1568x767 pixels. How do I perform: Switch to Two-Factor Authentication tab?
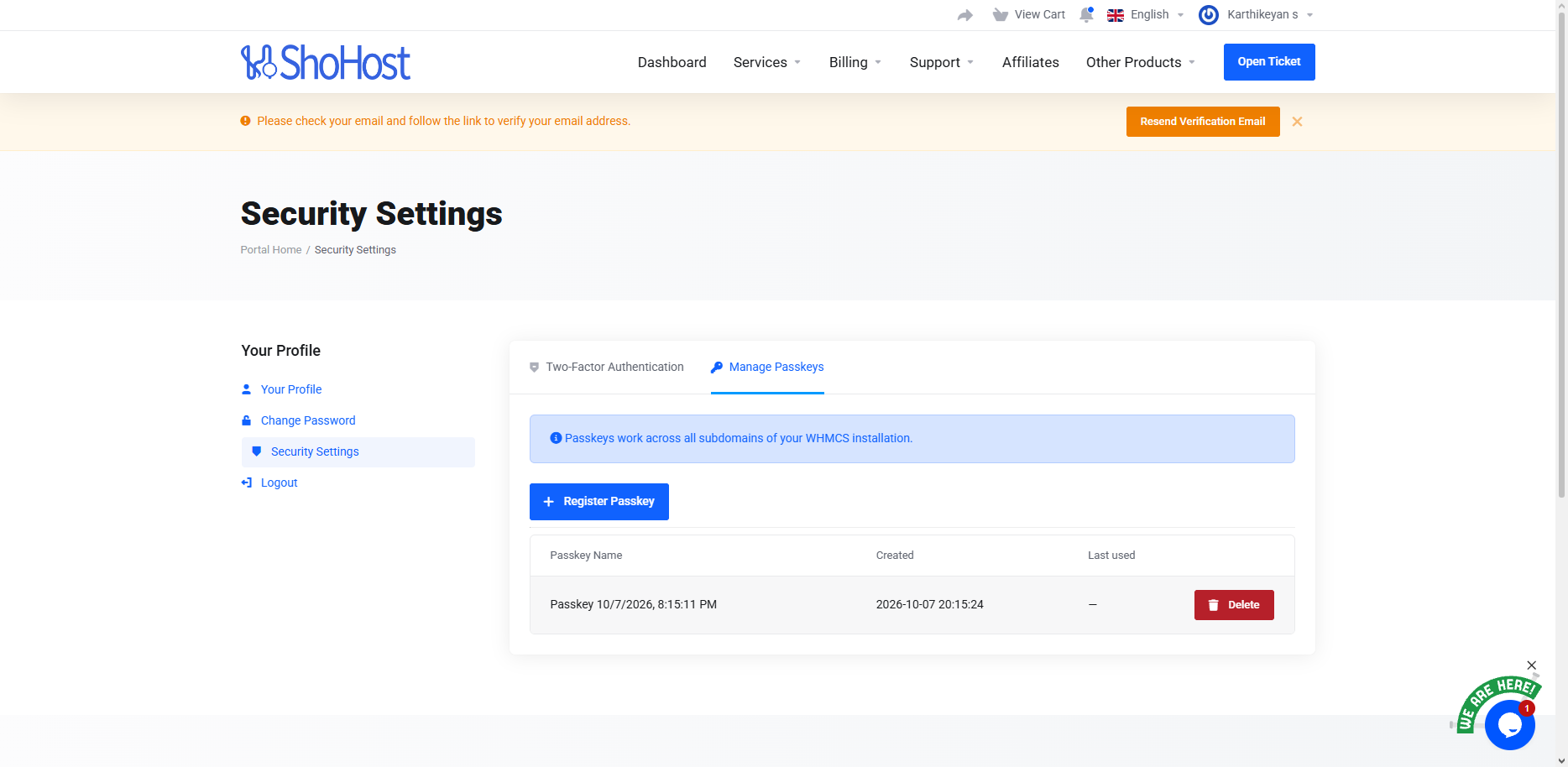[x=606, y=368]
